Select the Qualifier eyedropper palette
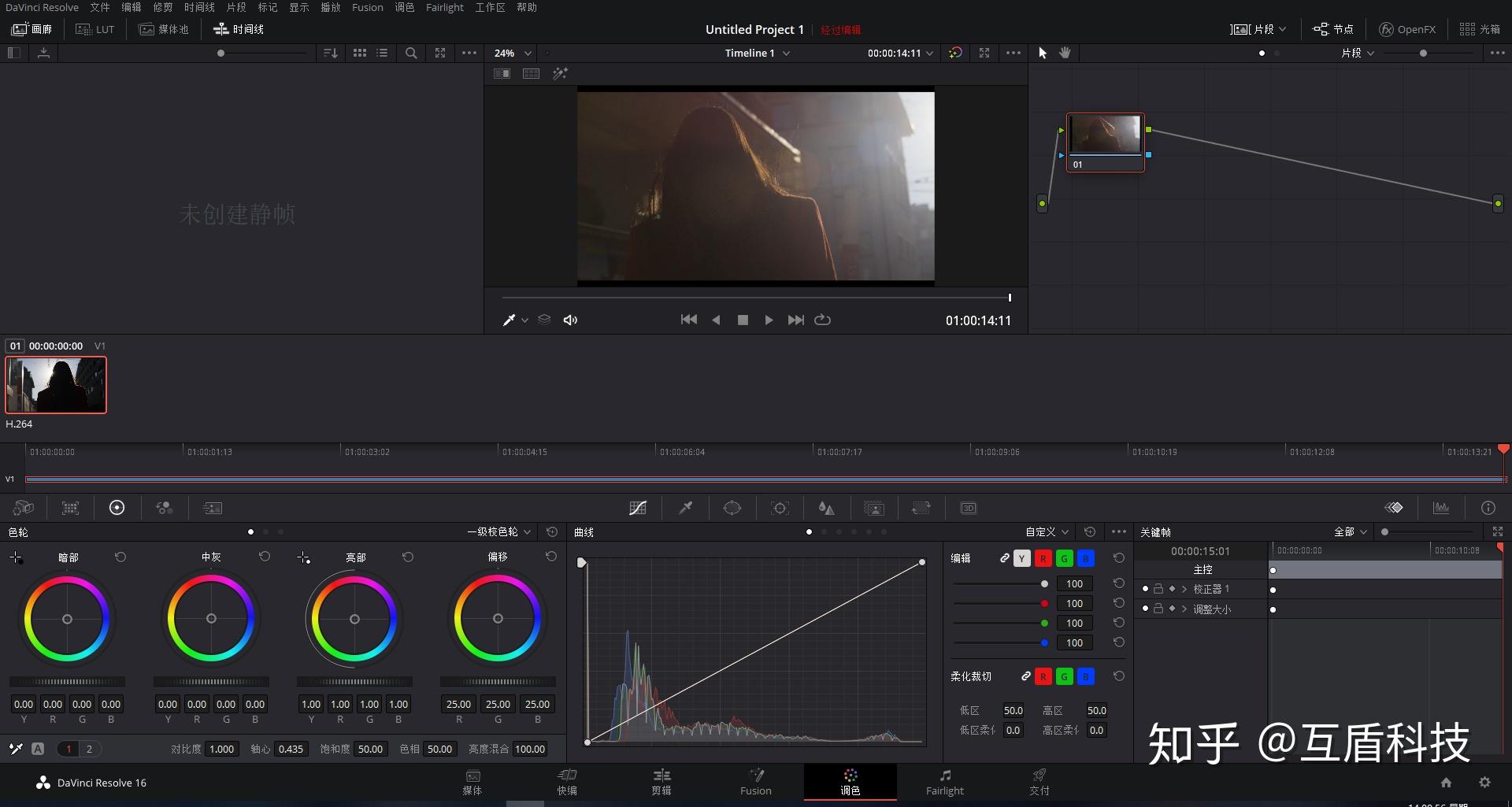 [686, 508]
